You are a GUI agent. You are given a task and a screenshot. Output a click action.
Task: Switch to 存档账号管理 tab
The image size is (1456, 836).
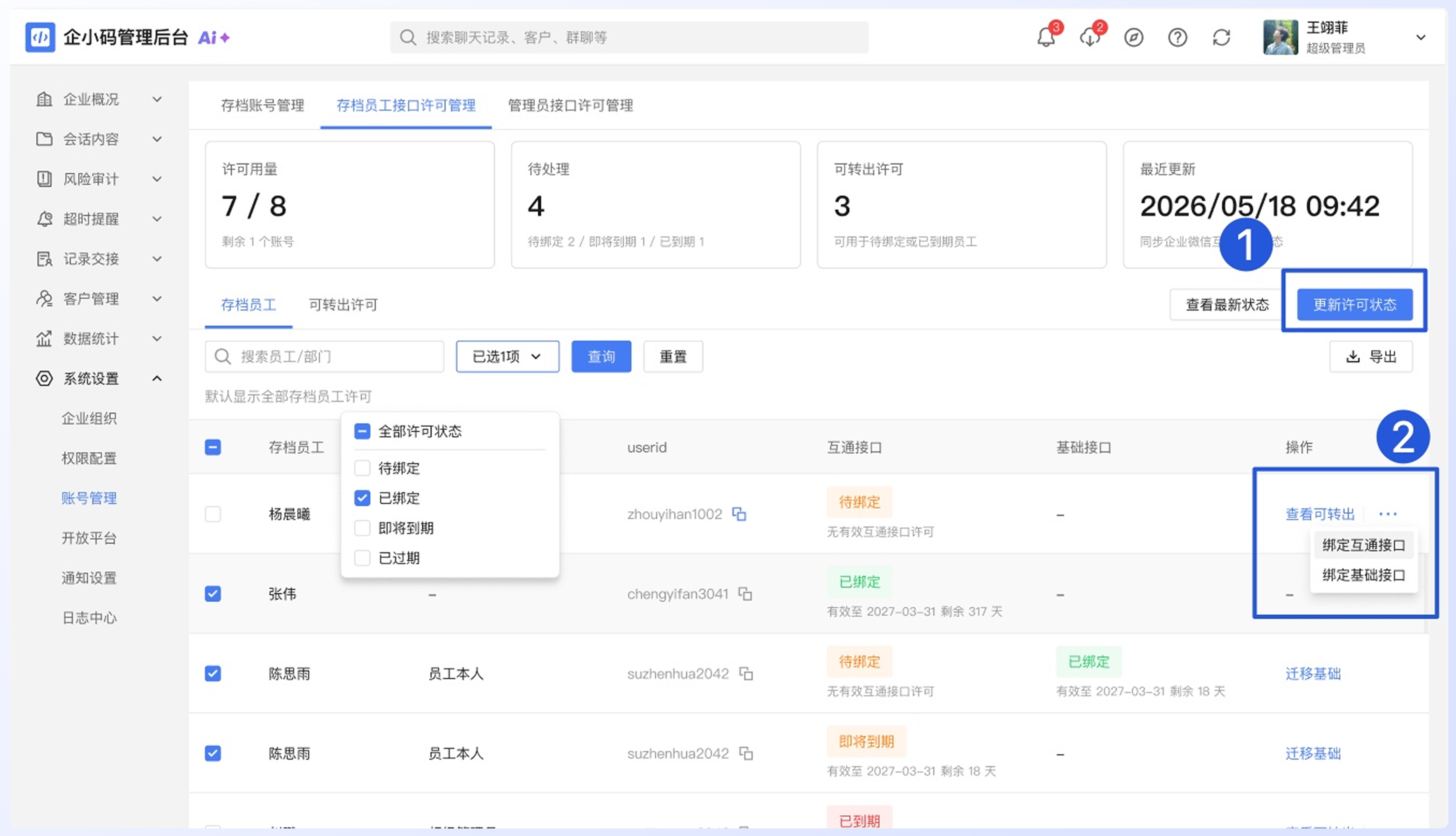pos(262,106)
